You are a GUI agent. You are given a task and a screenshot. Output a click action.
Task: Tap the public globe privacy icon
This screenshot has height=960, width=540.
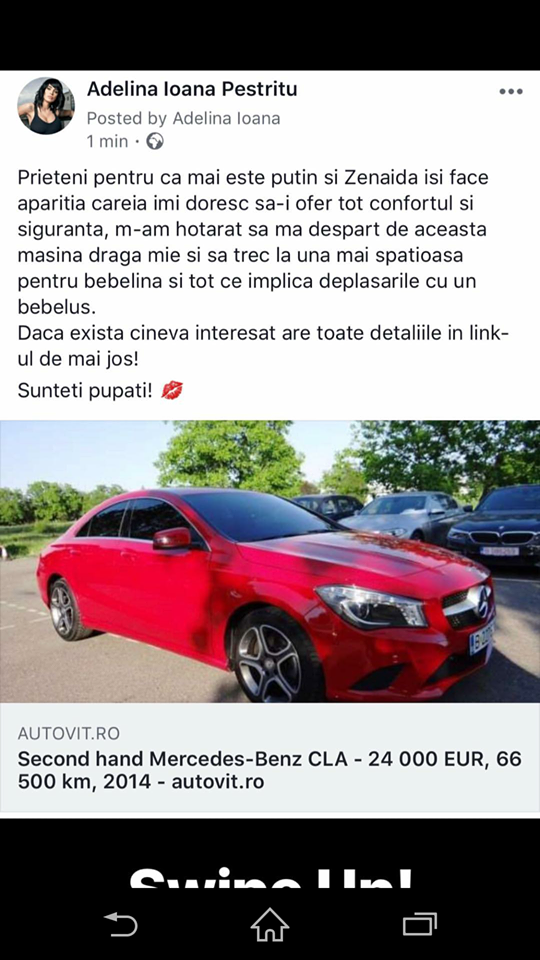pos(155,141)
